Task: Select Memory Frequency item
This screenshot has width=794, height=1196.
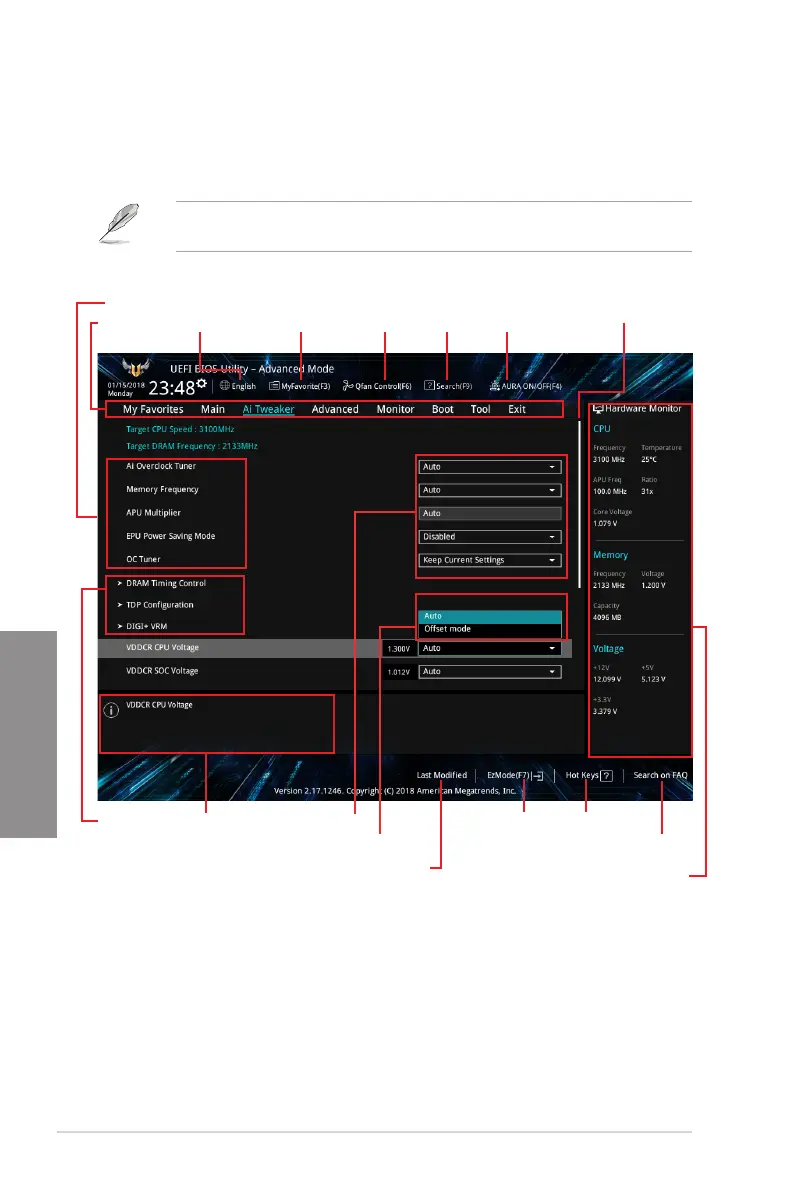Action: (x=162, y=490)
